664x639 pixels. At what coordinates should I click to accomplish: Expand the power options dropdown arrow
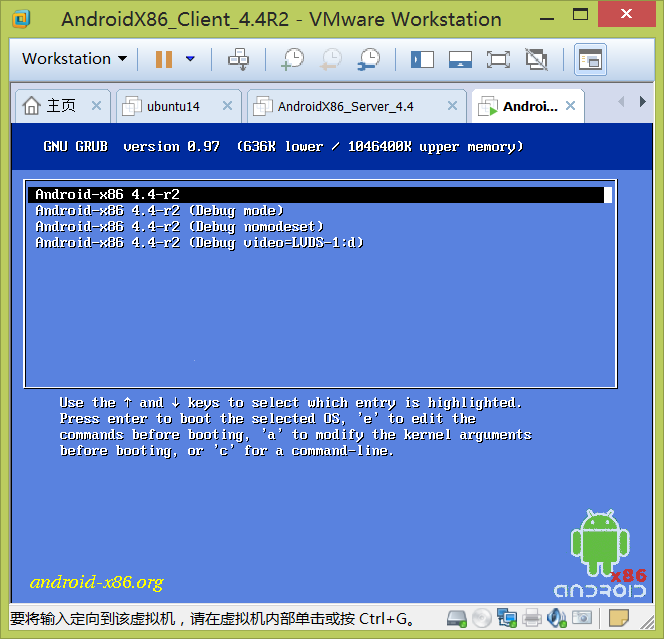pyautogui.click(x=190, y=59)
